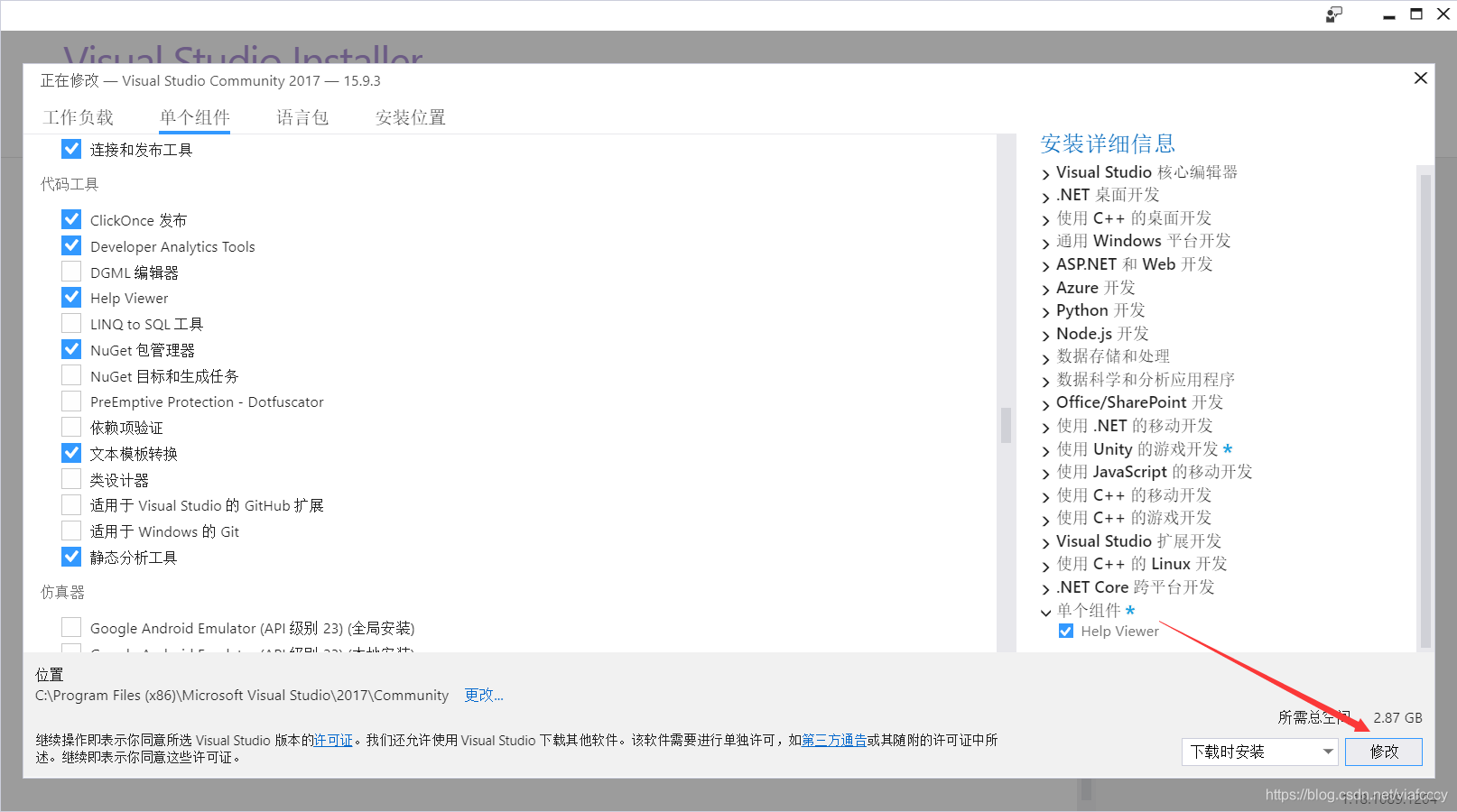Click the install path text
1457x812 pixels.
click(242, 696)
